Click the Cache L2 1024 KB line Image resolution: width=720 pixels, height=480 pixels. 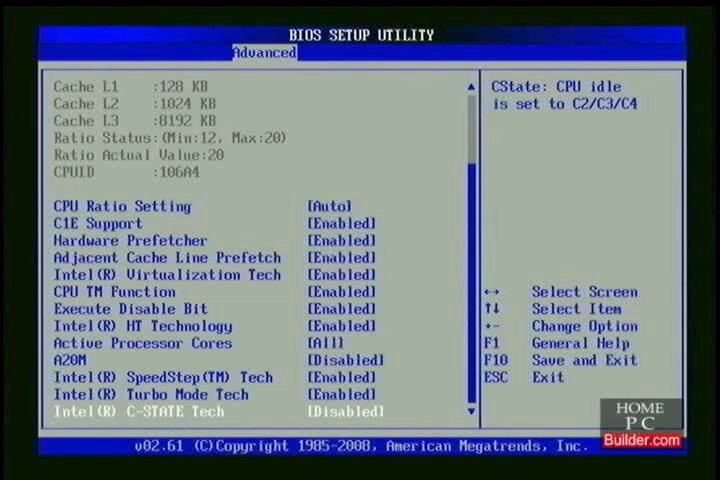coord(135,103)
